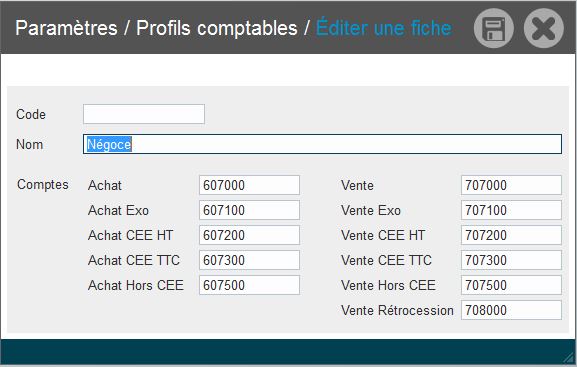
Task: Click the Code label
Action: click(31, 114)
